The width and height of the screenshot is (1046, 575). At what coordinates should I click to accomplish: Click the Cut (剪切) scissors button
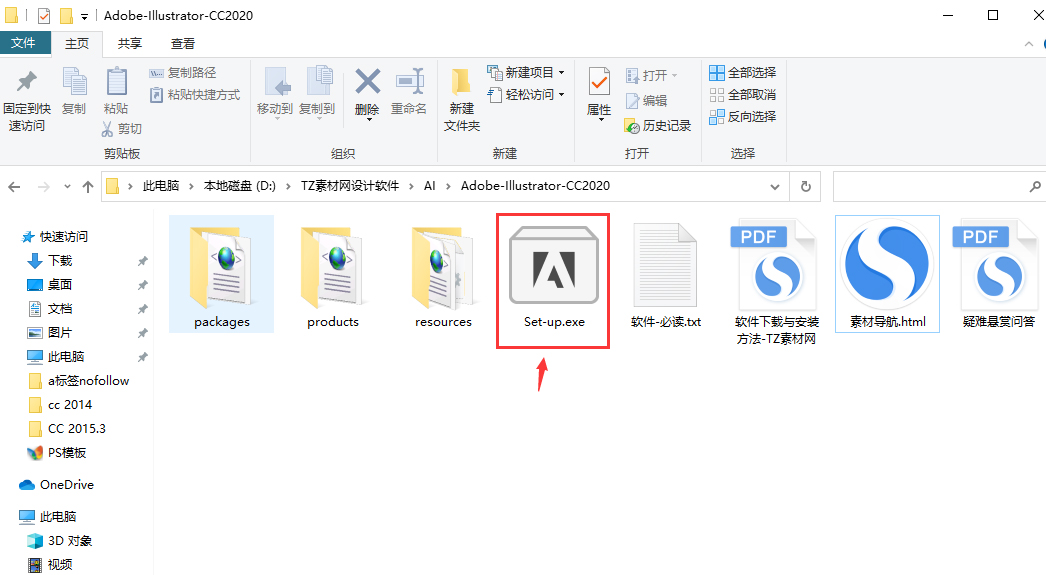pyautogui.click(x=121, y=128)
